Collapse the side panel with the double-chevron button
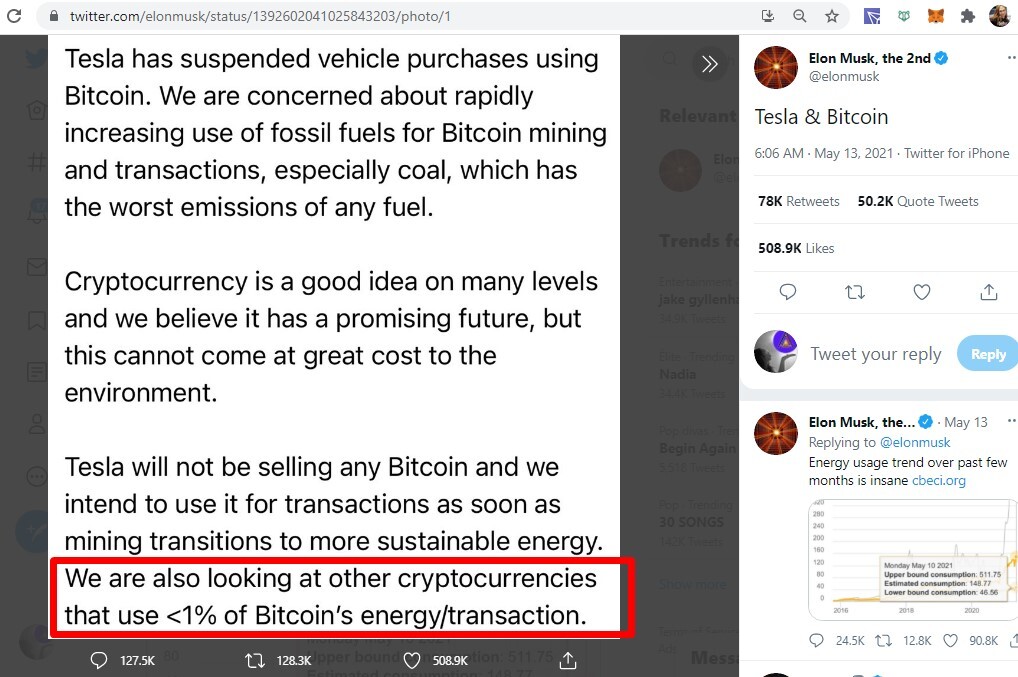This screenshot has height=677, width=1018. [710, 64]
